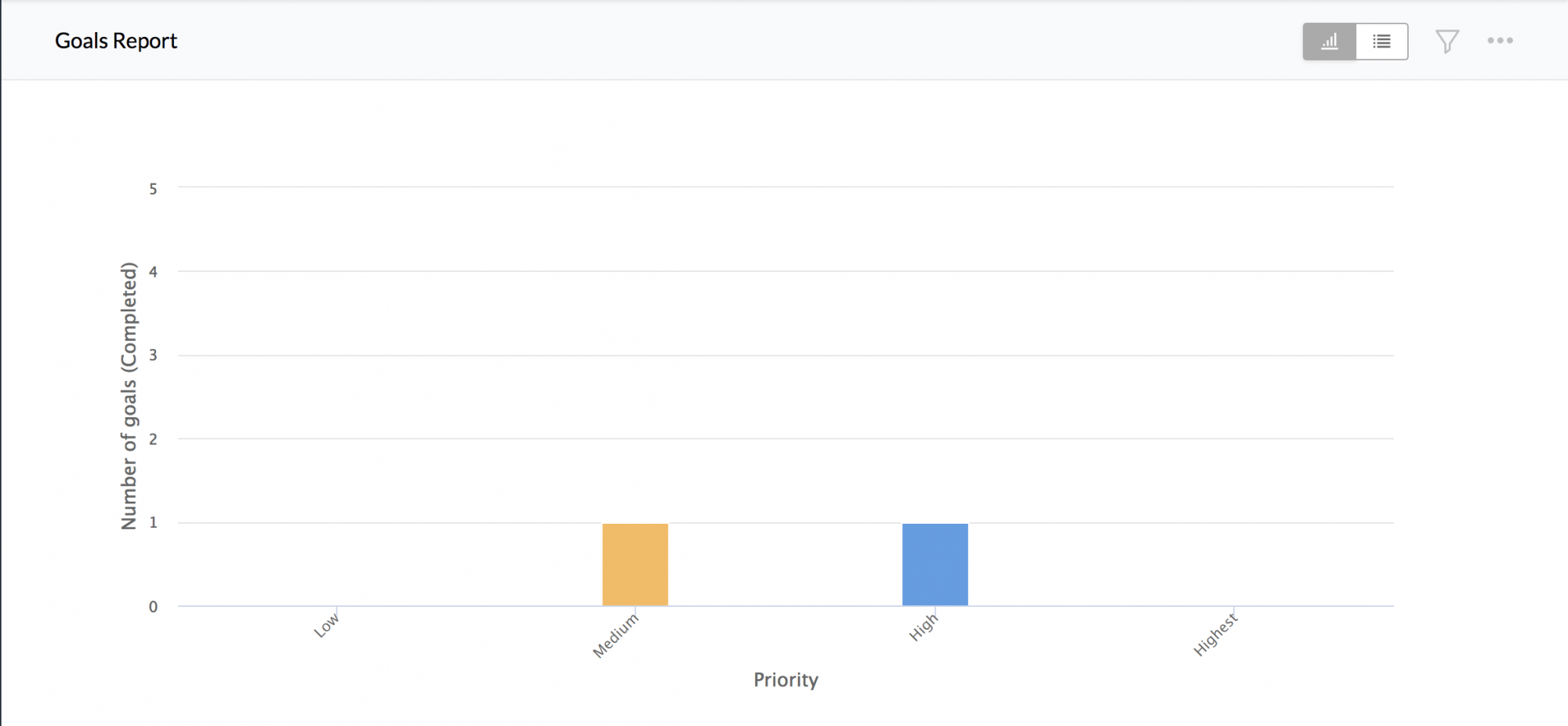This screenshot has height=726, width=1568.
Task: Click the orange Medium priority bar
Action: 635,564
